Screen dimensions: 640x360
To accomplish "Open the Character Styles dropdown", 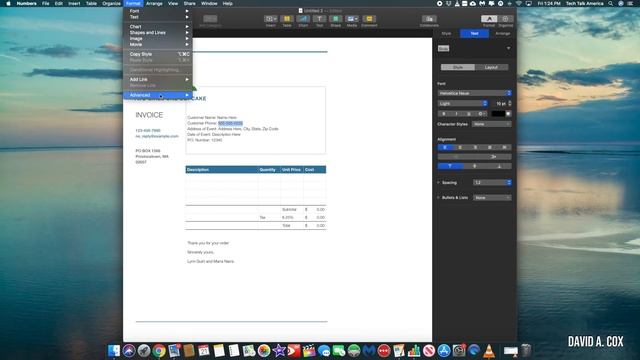I will click(x=491, y=124).
